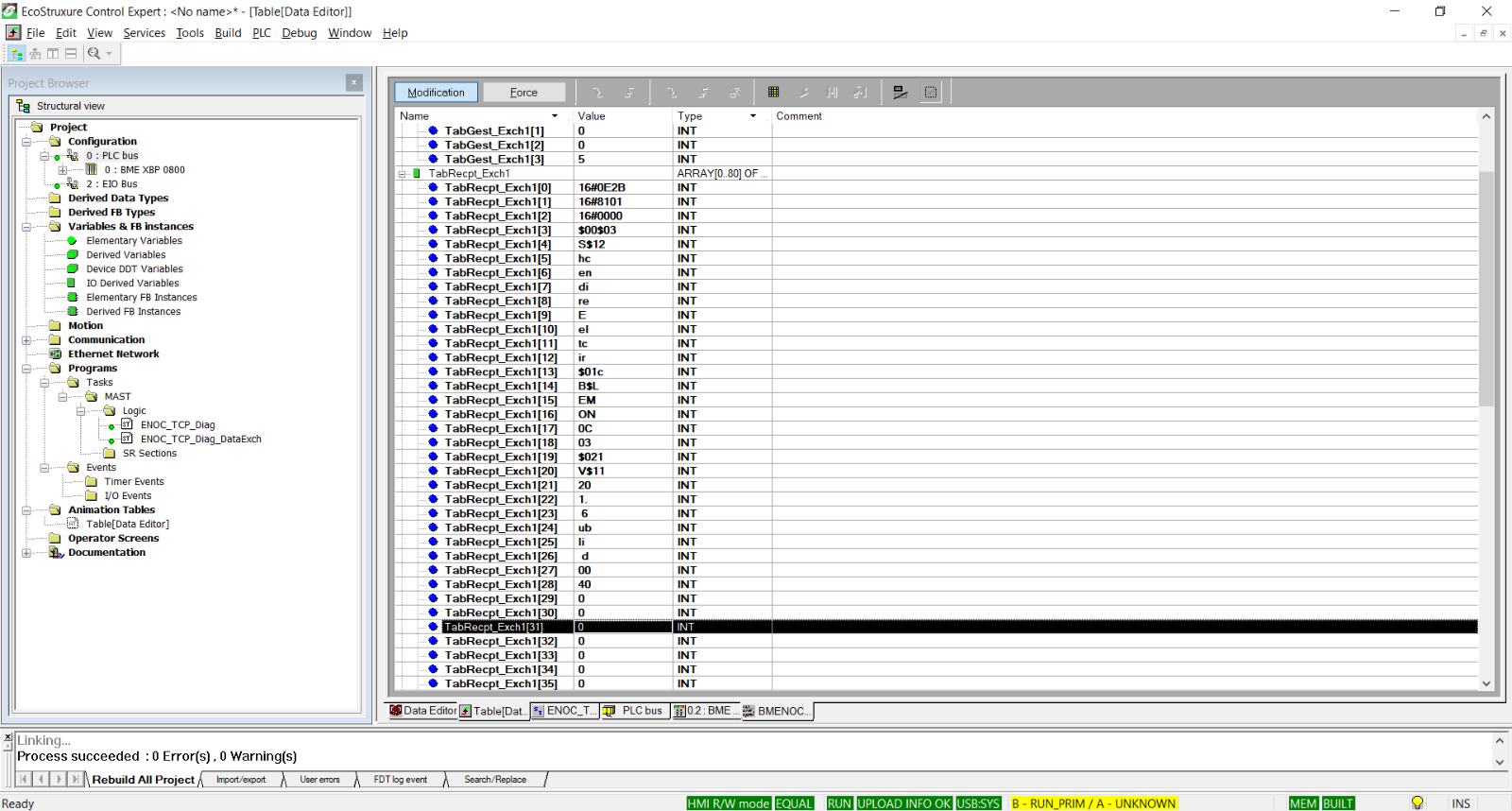
Task: Select the Operator Screens tree item
Action: (113, 539)
